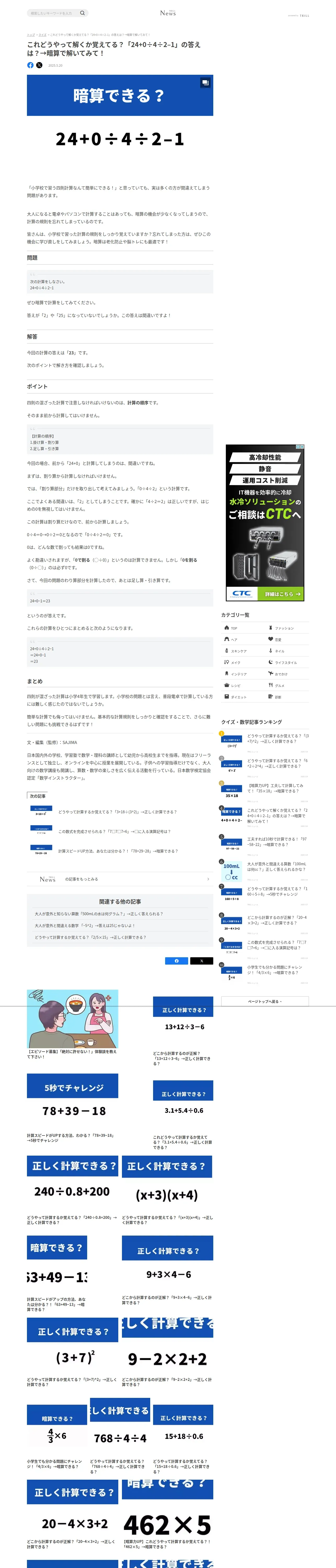Share article via X icon under title
336x1568 pixels.
(40, 65)
